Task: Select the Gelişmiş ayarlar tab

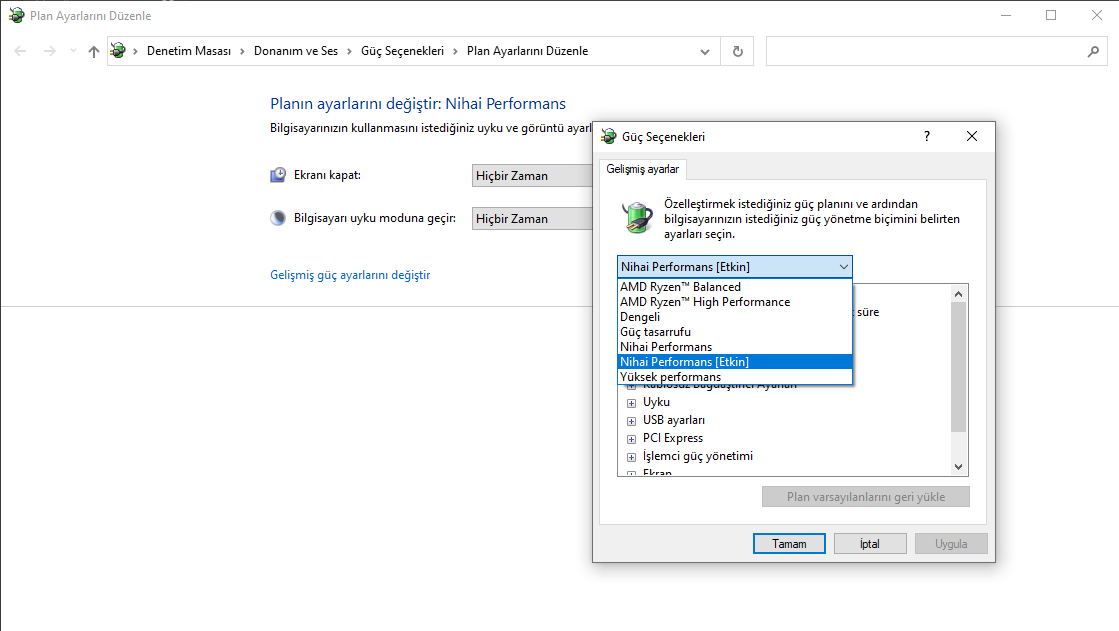Action: click(643, 169)
